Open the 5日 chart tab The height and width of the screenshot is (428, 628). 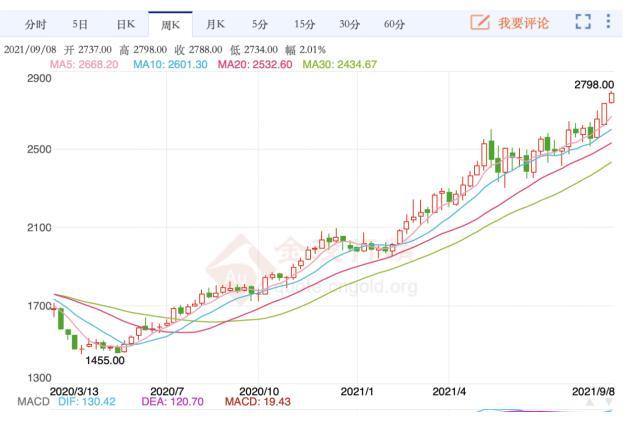pyautogui.click(x=80, y=25)
